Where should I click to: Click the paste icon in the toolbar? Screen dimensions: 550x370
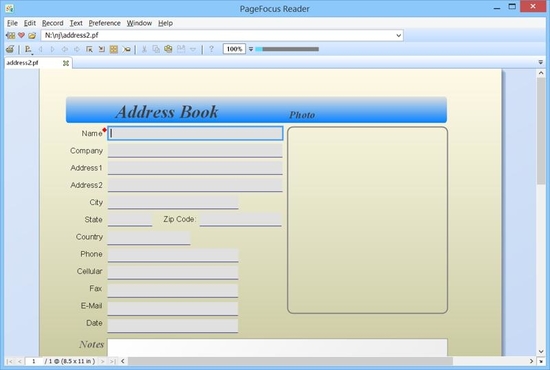coord(168,49)
